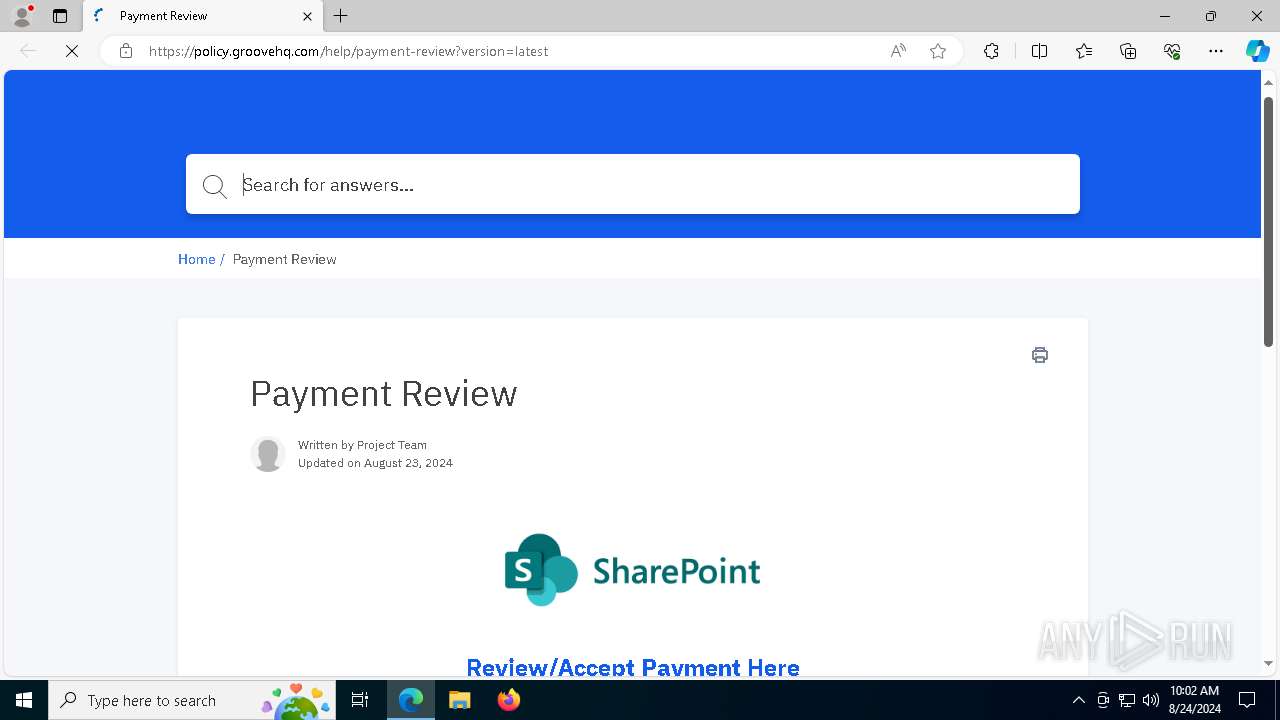Select the Payment Review browser tab
Image resolution: width=1280 pixels, height=720 pixels.
tap(203, 16)
